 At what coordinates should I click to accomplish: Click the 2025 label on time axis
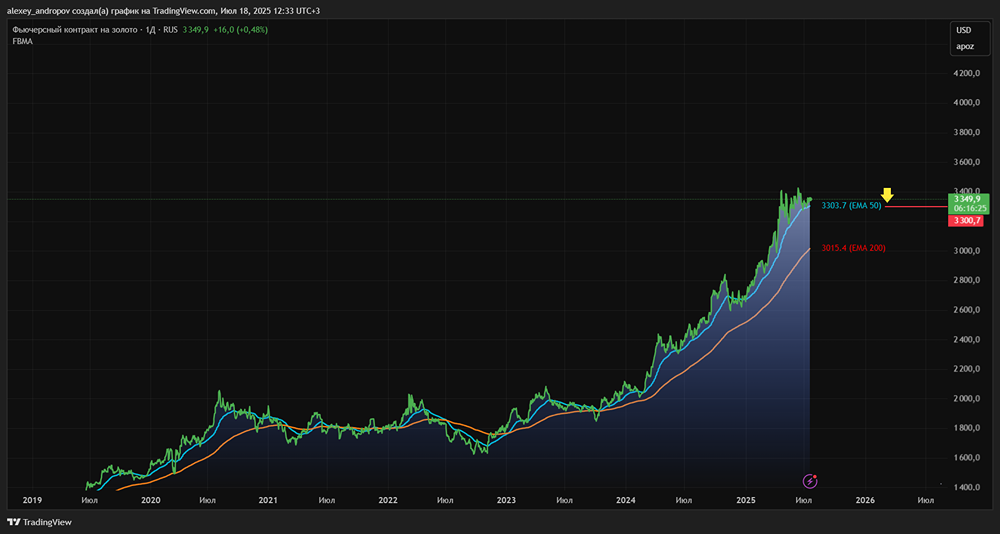tap(745, 501)
